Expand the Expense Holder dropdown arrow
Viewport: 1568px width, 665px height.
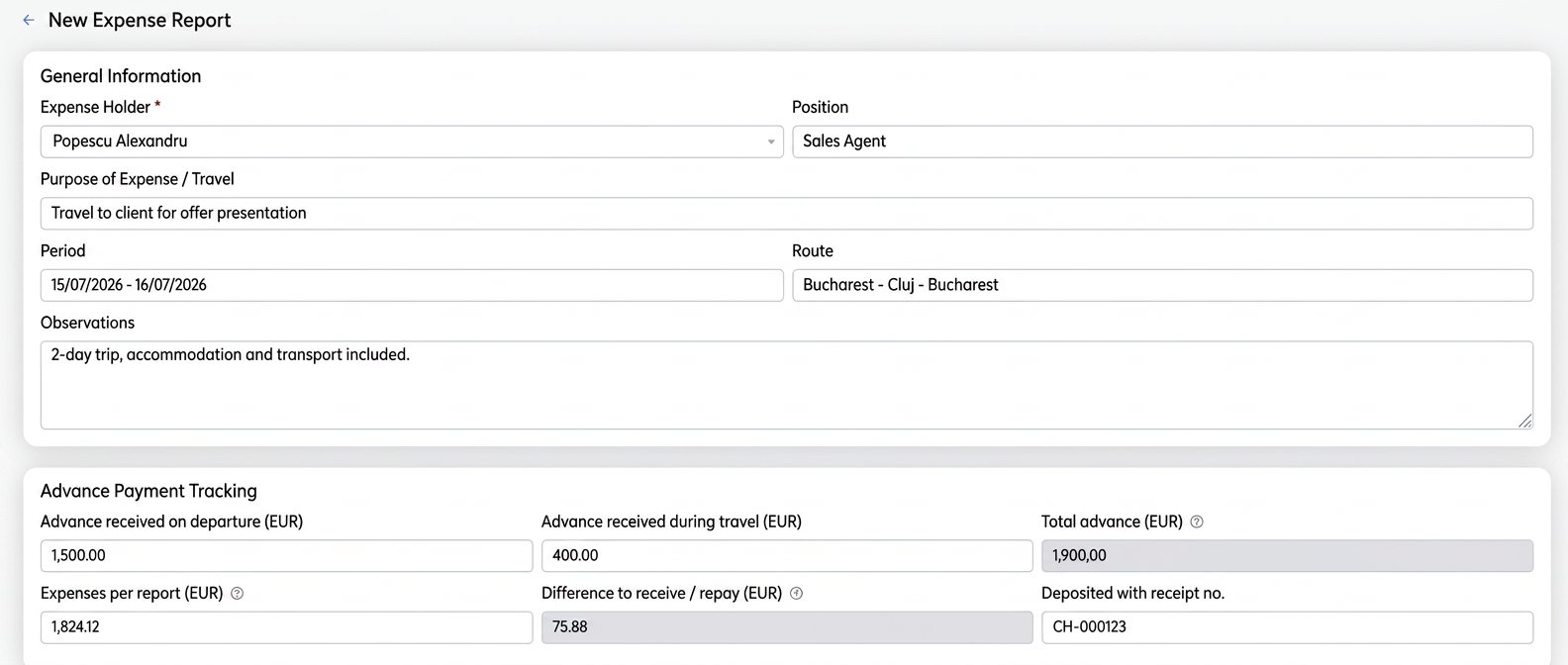[x=771, y=142]
